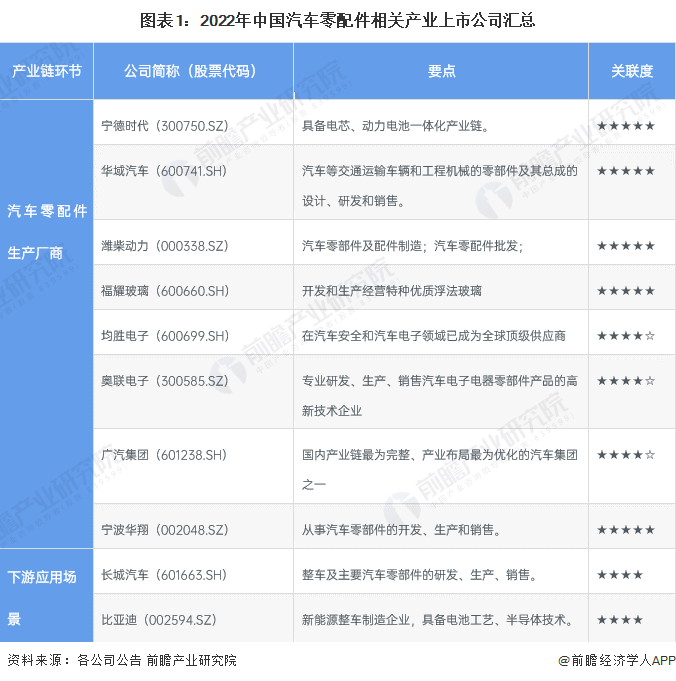Click text '整车及主要汽车零部件的研发、生产、销售。'
Viewport: 676px width, 681px height.
point(419,575)
